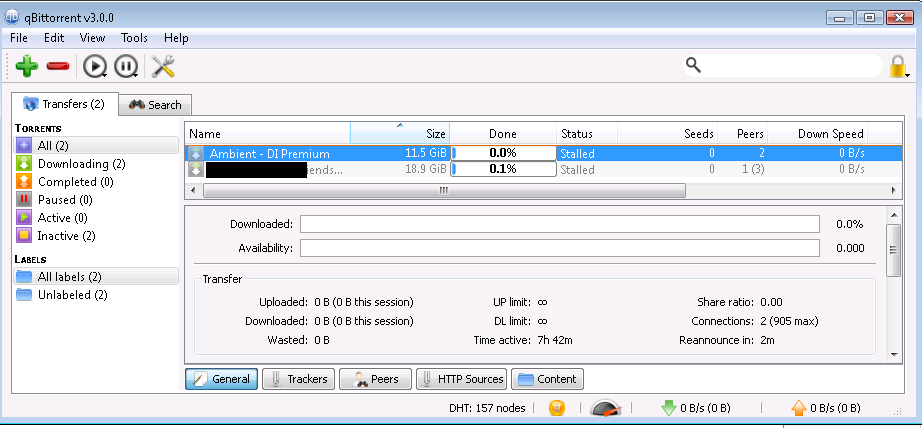Click the details panel scroll up arrow
The height and width of the screenshot is (428, 922).
[894, 215]
